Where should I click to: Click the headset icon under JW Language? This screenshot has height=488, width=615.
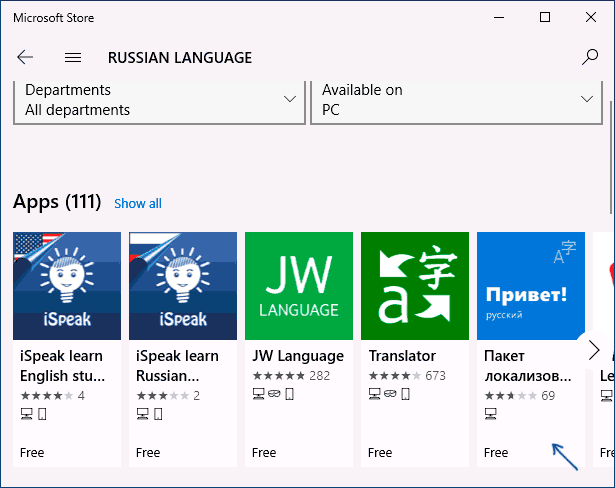click(274, 393)
